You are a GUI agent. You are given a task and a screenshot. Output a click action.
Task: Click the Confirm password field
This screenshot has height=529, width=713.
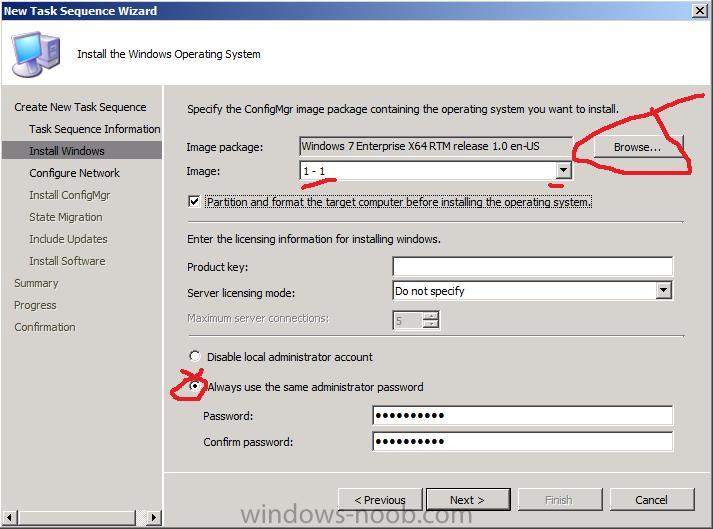tap(522, 441)
